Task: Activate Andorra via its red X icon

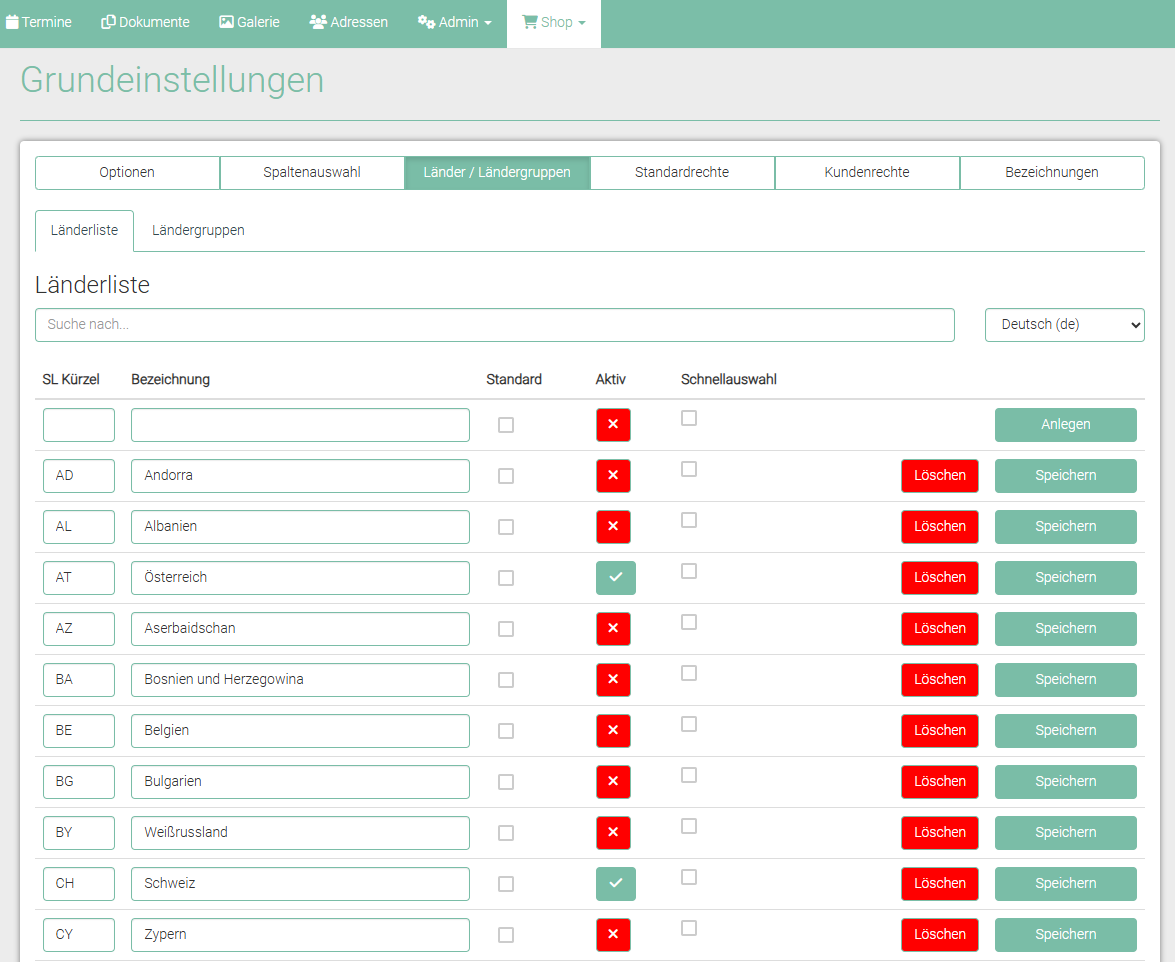Action: [x=613, y=476]
